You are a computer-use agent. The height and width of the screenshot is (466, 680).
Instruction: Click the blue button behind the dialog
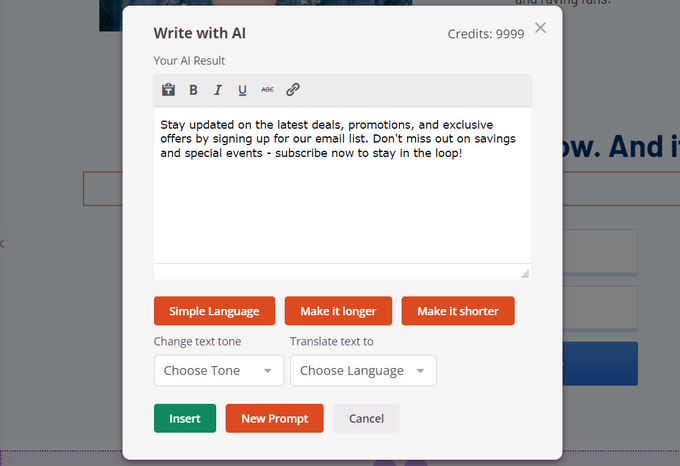[x=599, y=364]
